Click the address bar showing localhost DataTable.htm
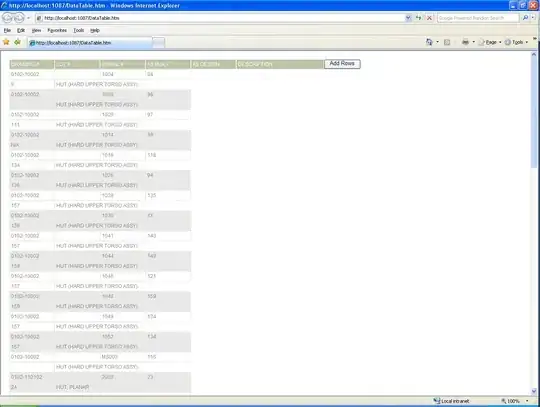 220,18
